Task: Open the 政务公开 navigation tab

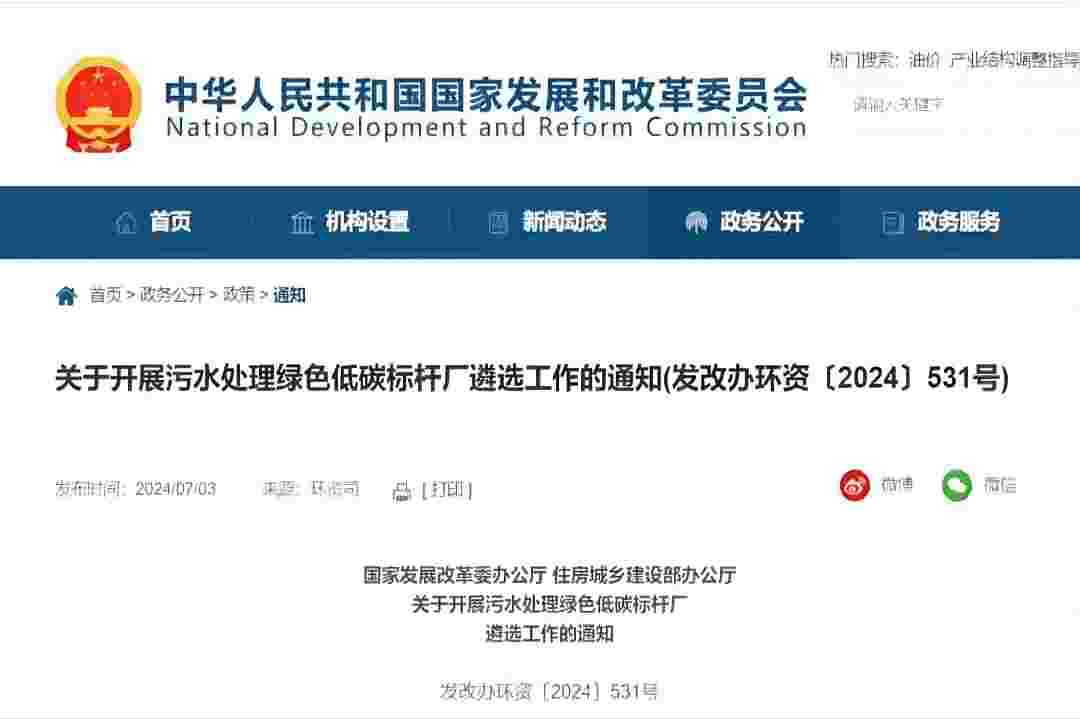Action: pos(762,222)
